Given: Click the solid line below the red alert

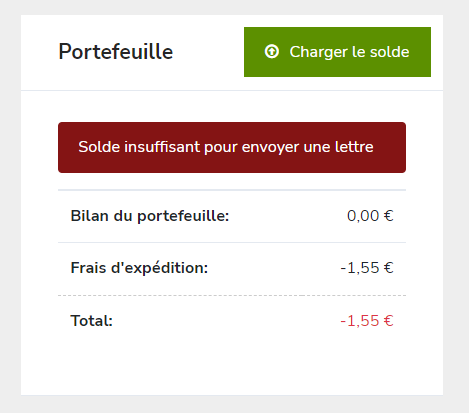Looking at the screenshot, I should click(232, 190).
